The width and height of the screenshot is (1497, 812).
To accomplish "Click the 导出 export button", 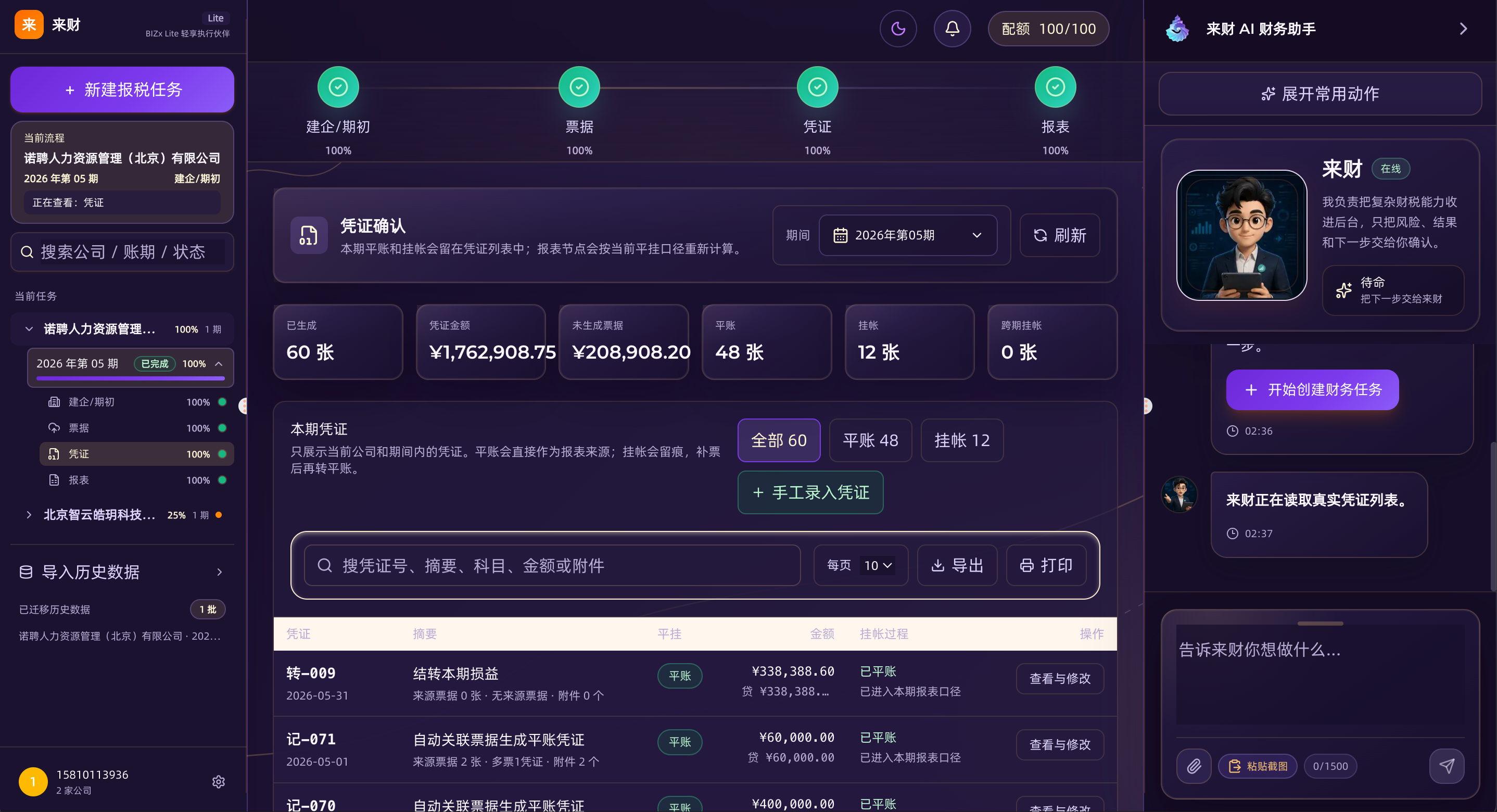I will pyautogui.click(x=957, y=565).
